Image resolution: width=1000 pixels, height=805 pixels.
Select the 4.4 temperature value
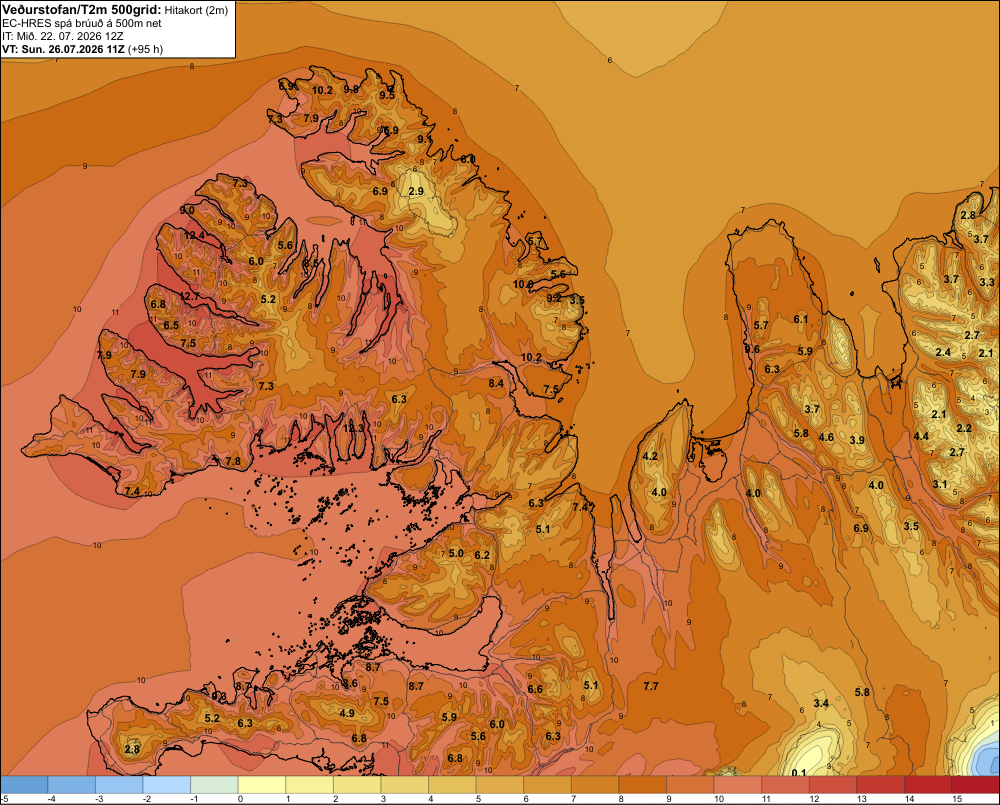[921, 436]
